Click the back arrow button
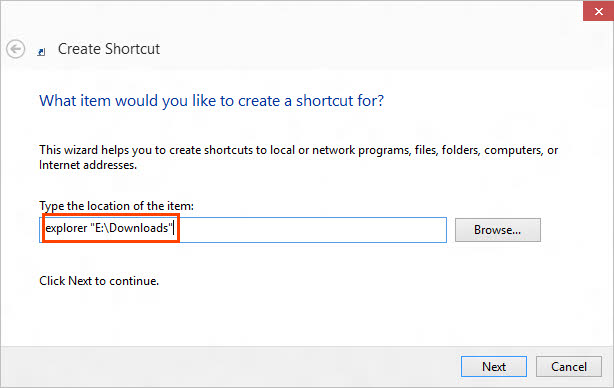Screen dimensions: 614x388 (x=16, y=49)
